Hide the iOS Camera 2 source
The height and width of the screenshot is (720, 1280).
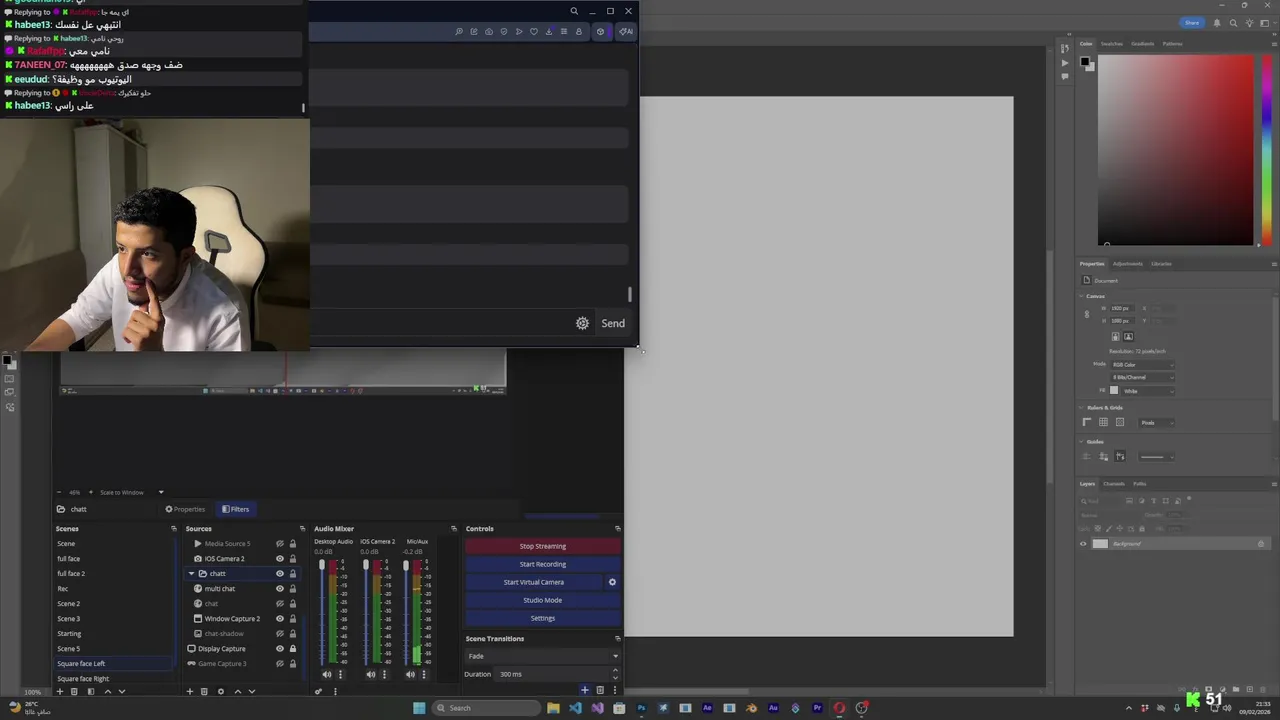(280, 559)
